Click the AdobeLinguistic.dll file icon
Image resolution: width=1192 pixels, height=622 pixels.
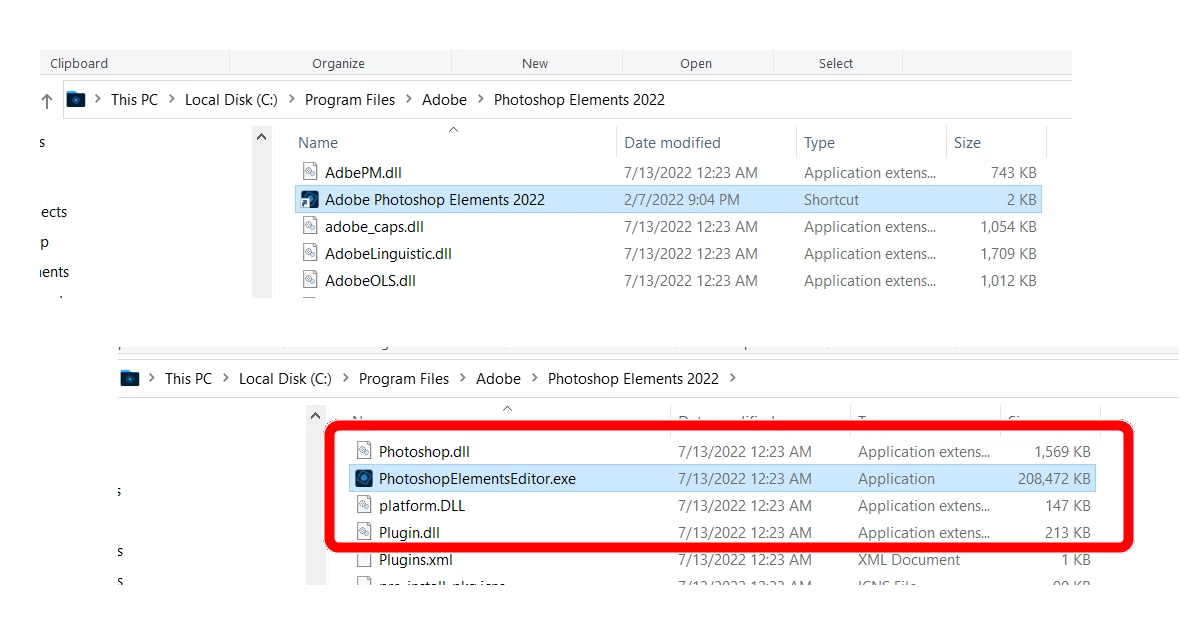click(310, 252)
